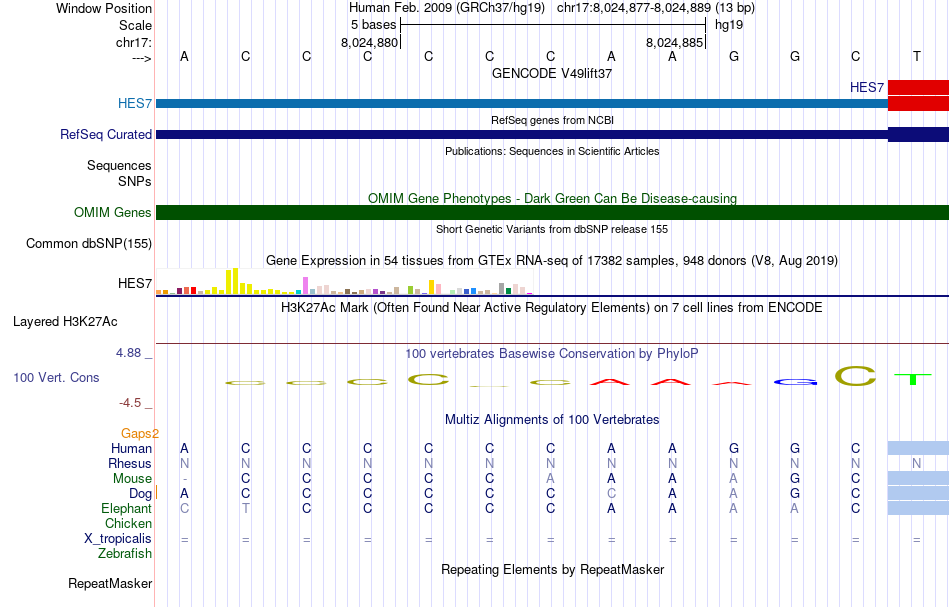950x607 pixels.
Task: Click the 'Gene Expression in 54 tissues' title
Action: pos(552,261)
